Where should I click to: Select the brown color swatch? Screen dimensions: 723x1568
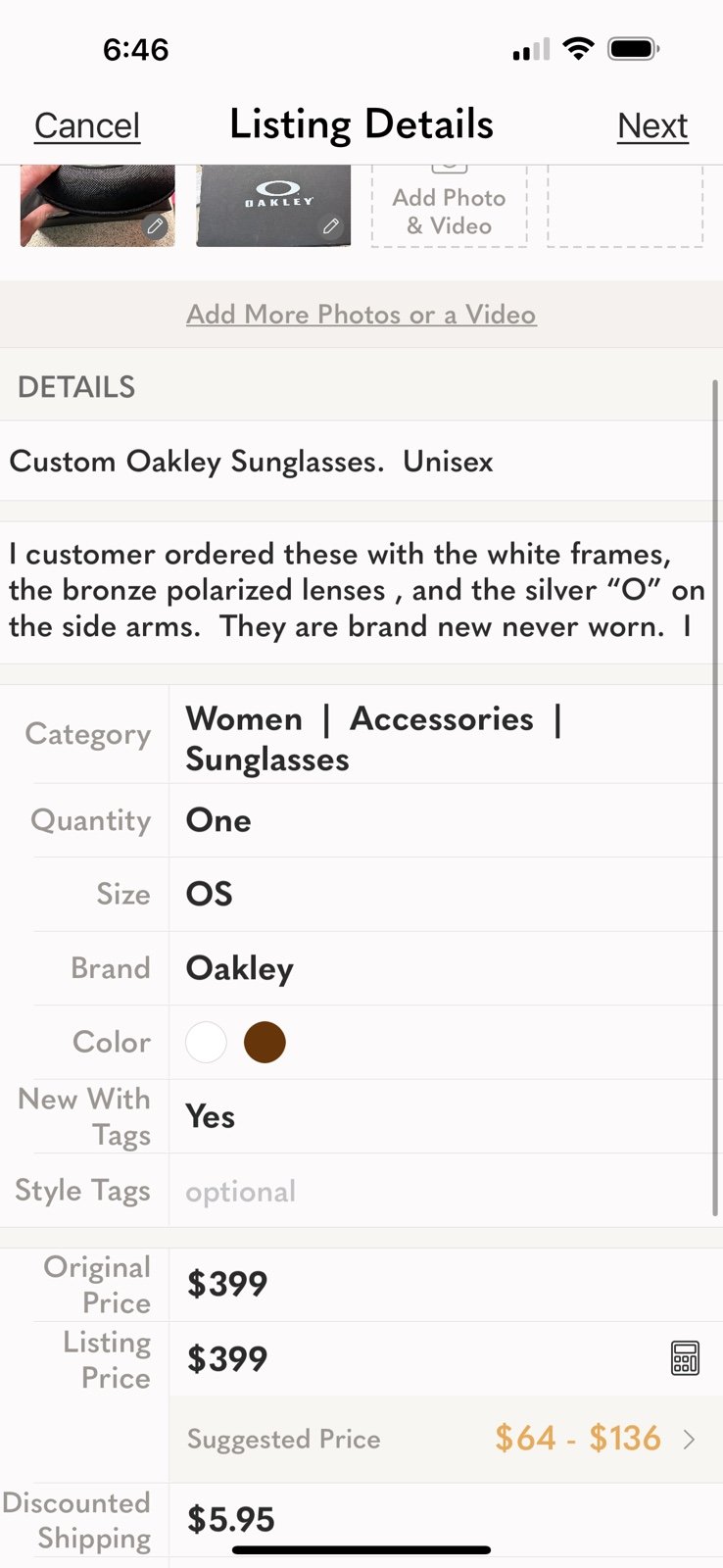click(x=265, y=1042)
